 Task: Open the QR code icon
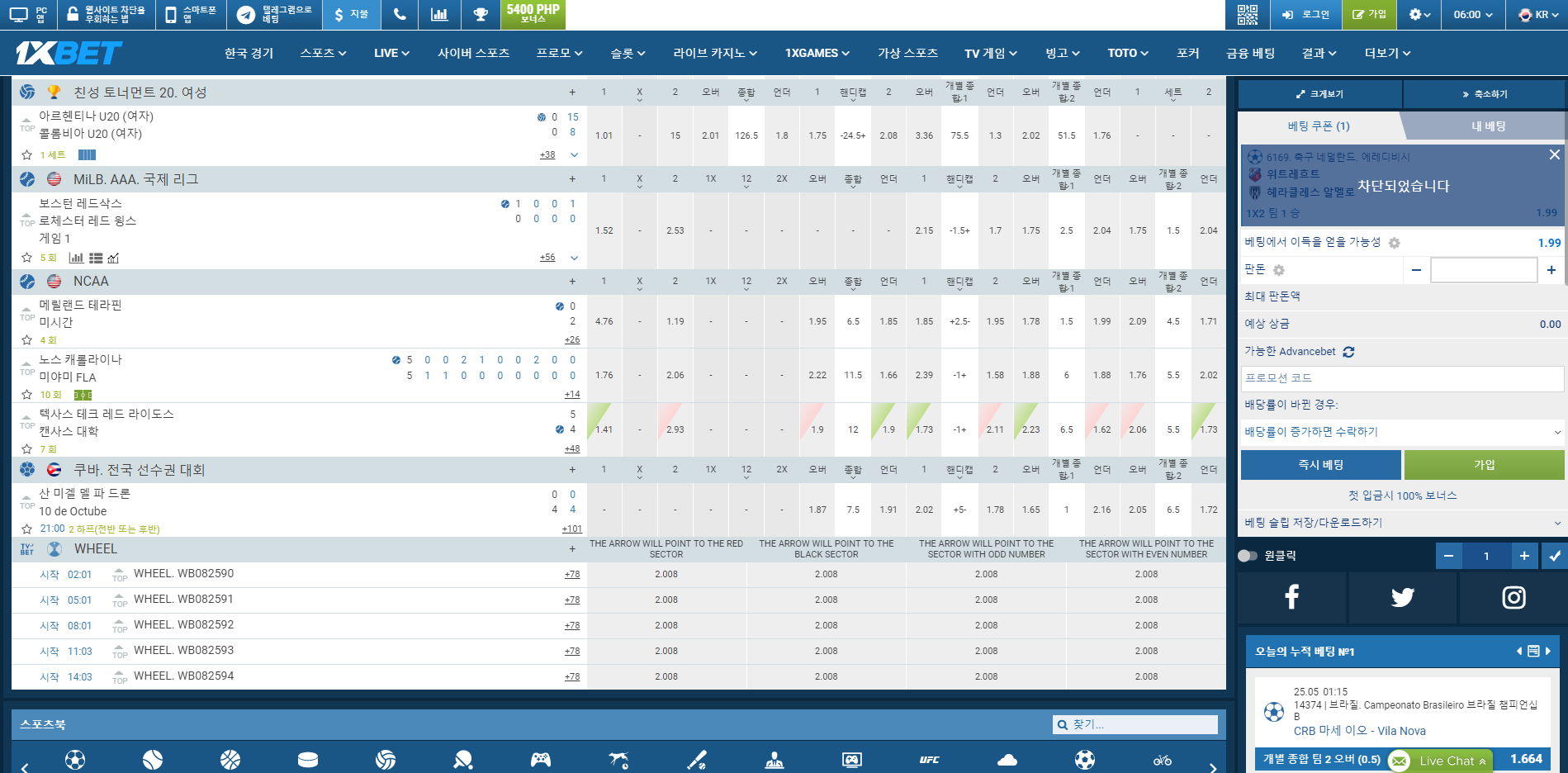pos(1247,14)
